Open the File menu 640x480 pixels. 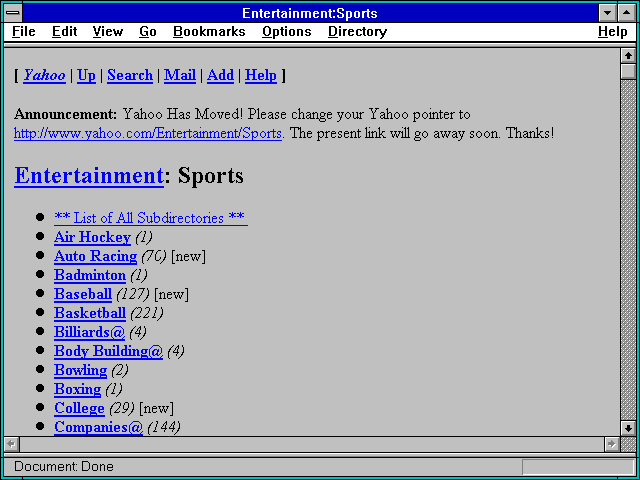tap(24, 32)
